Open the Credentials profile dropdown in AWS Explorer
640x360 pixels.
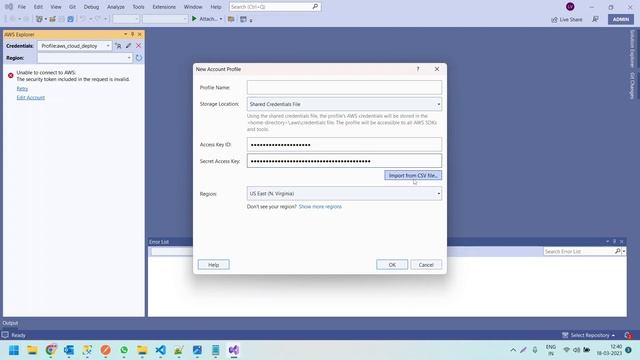[x=74, y=46]
